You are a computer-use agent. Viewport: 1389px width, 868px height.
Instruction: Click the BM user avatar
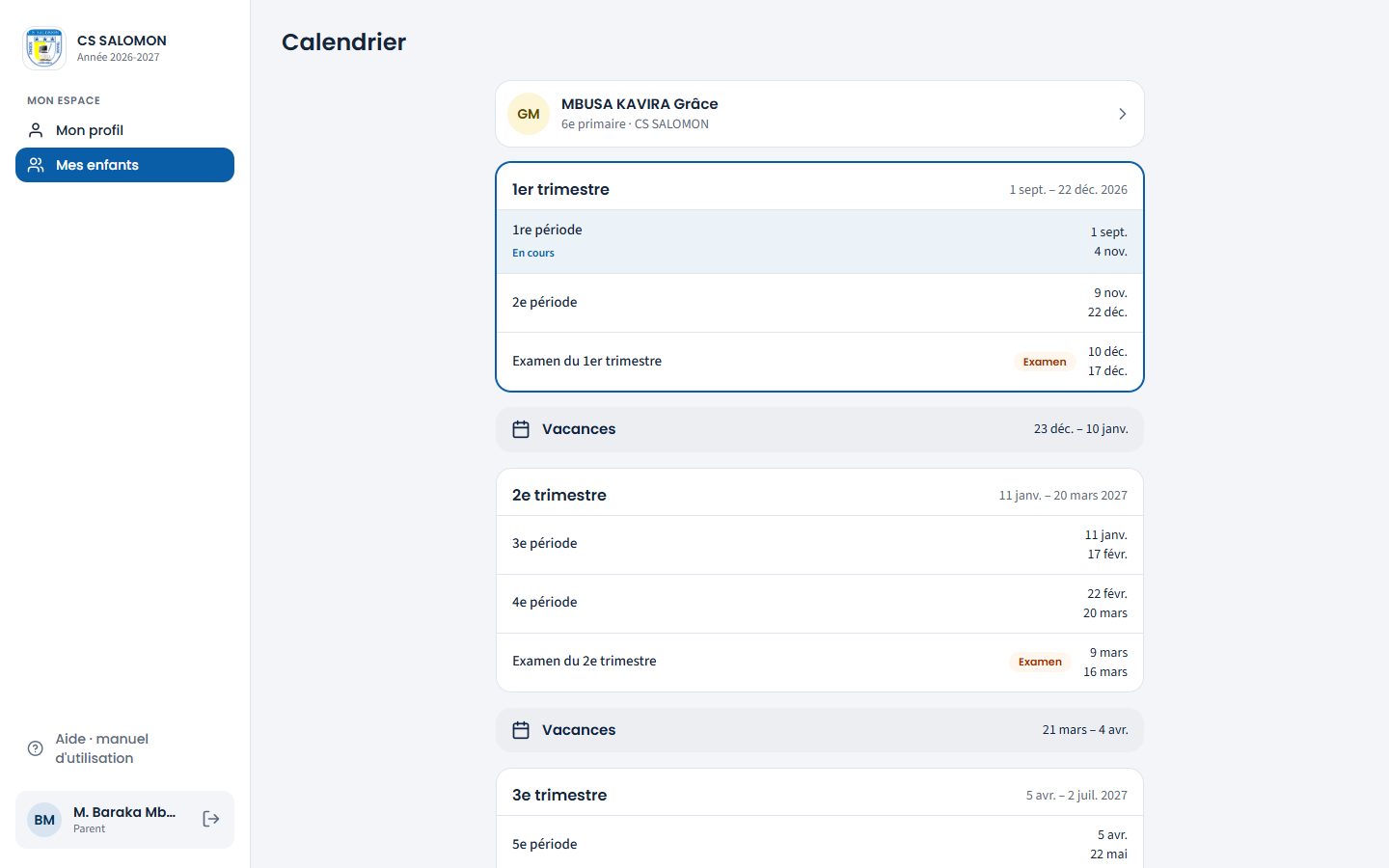[44, 820]
